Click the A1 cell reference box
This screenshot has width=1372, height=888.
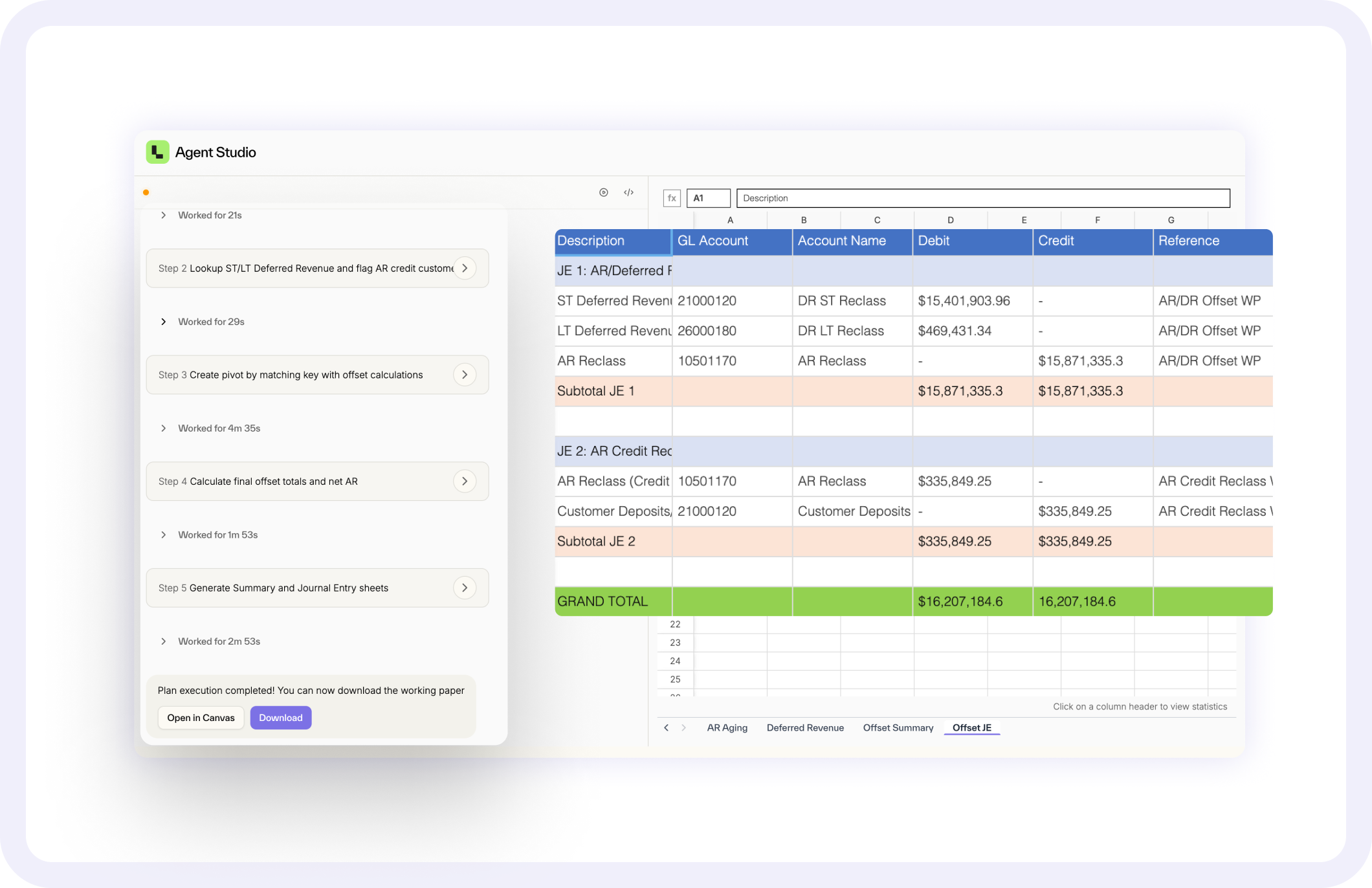[x=708, y=198]
